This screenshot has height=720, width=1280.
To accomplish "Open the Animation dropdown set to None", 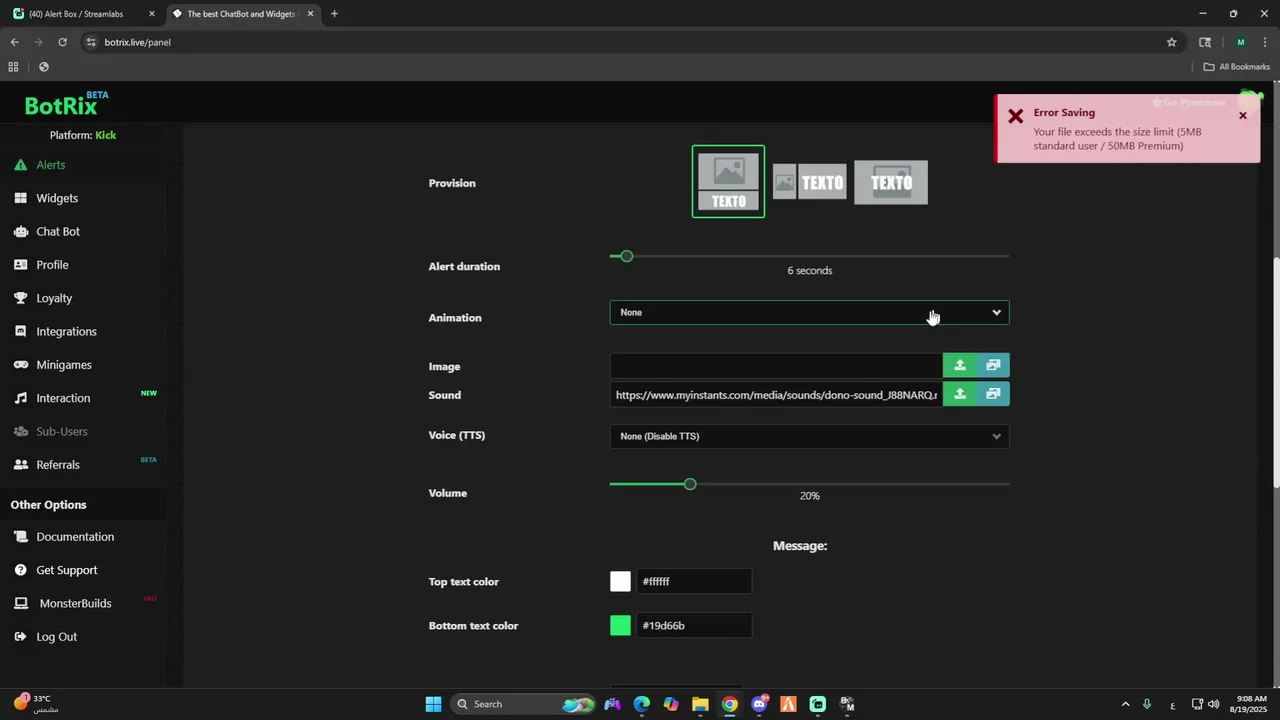I will pyautogui.click(x=809, y=312).
